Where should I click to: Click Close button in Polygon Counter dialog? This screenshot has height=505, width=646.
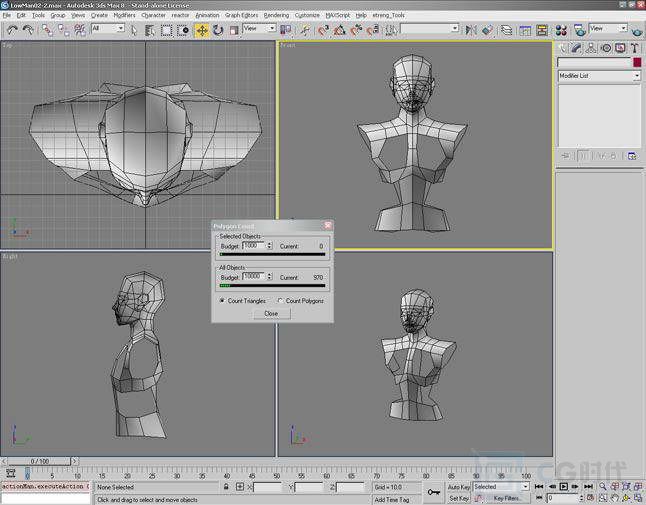(271, 314)
